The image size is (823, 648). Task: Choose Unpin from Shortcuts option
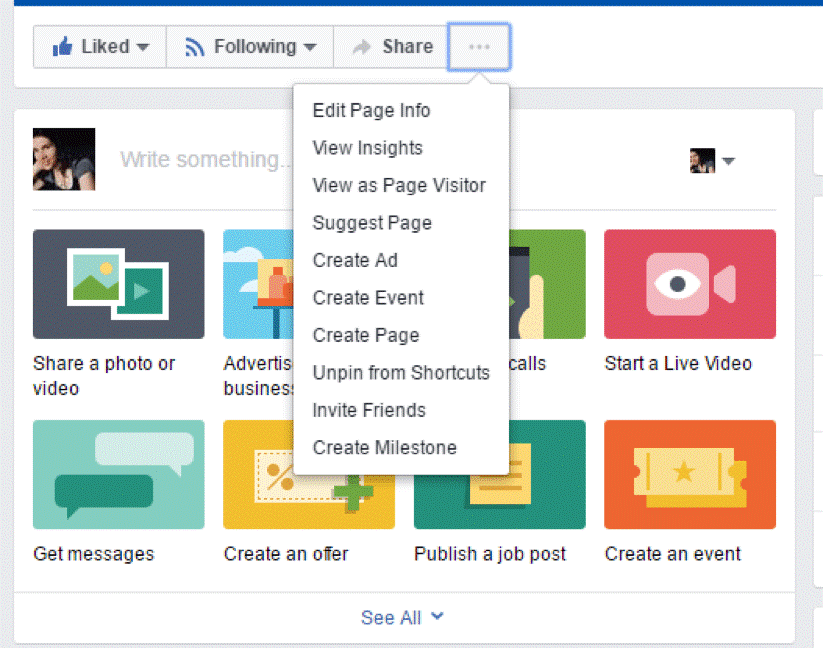[x=401, y=373]
